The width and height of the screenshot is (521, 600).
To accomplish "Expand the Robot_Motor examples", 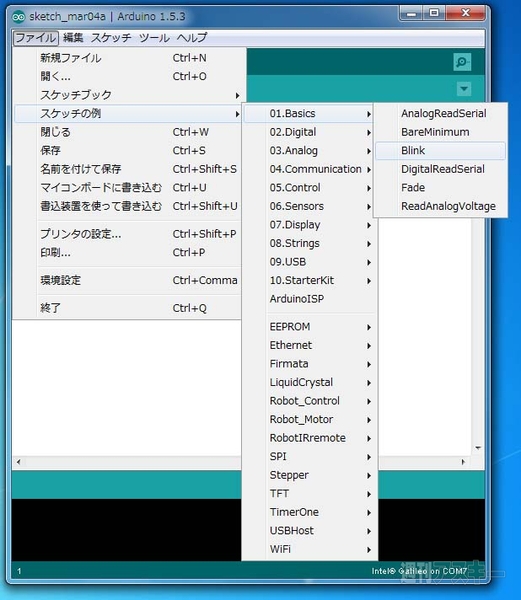I will click(309, 420).
